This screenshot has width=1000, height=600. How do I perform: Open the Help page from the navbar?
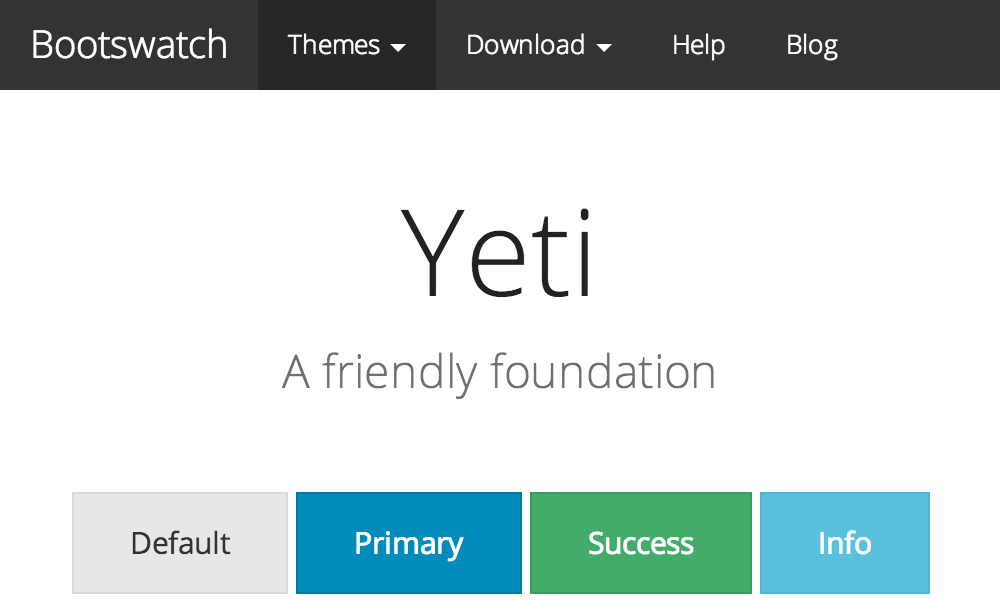pos(699,45)
